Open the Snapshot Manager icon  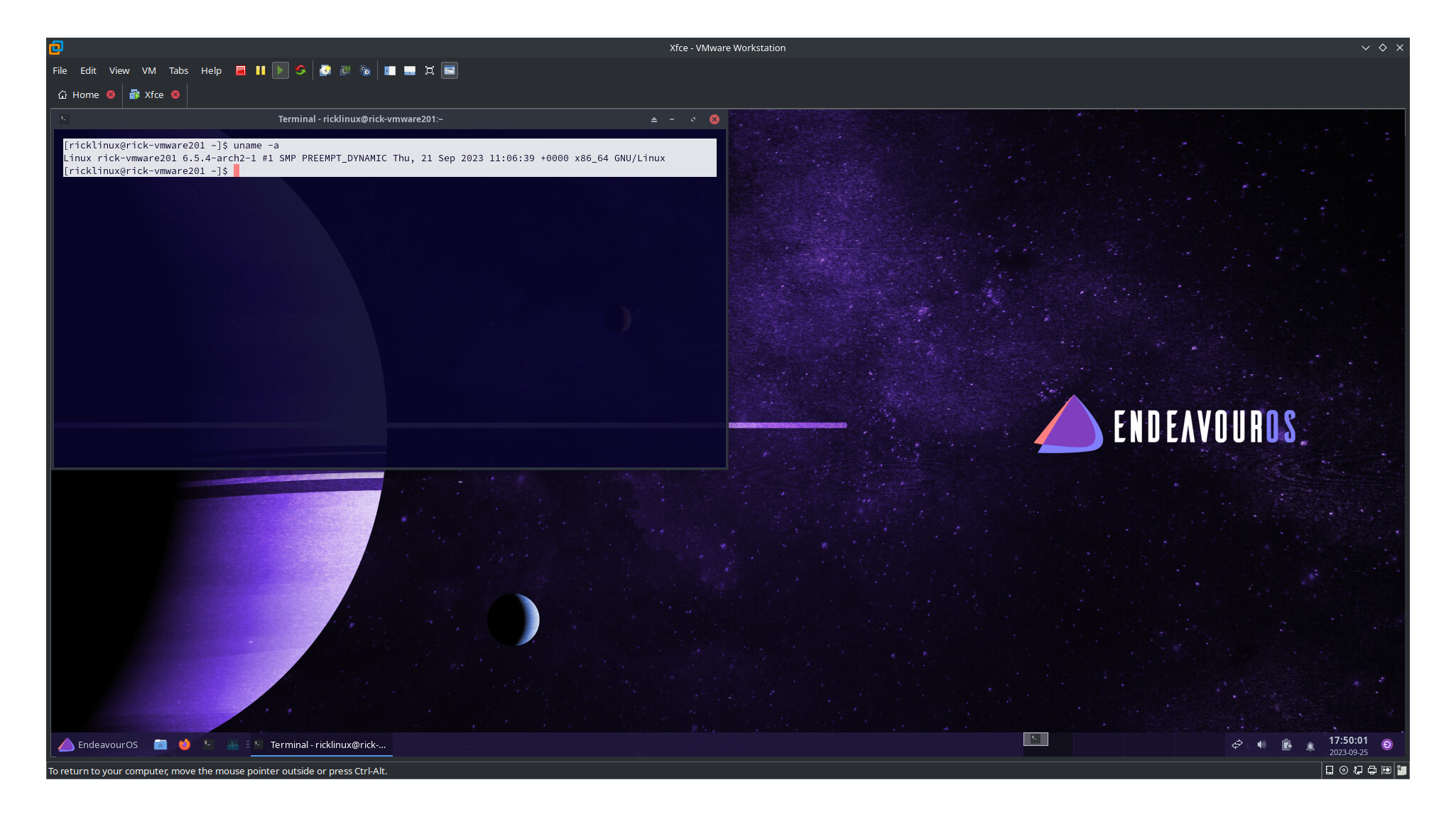tap(365, 70)
